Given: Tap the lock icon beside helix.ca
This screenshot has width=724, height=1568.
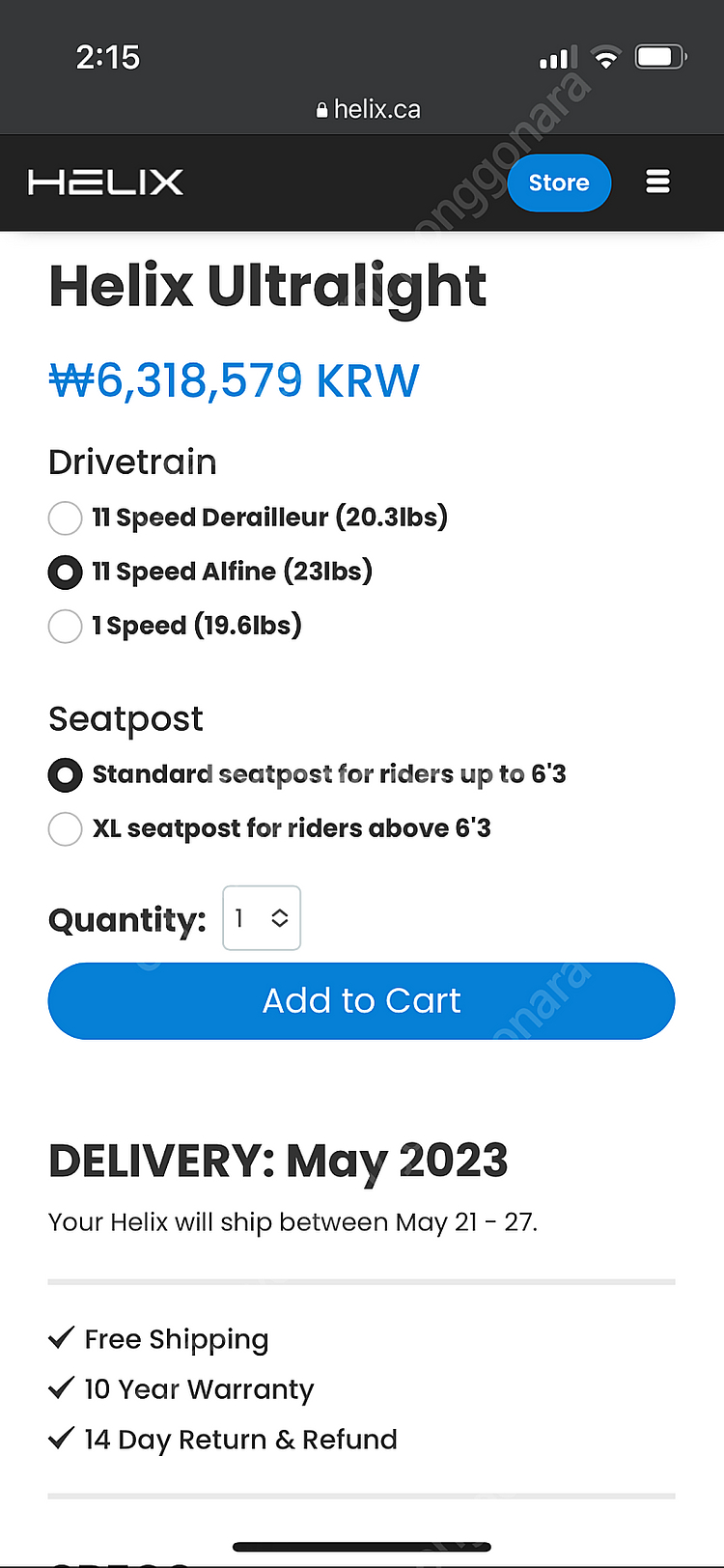Looking at the screenshot, I should pos(322,110).
